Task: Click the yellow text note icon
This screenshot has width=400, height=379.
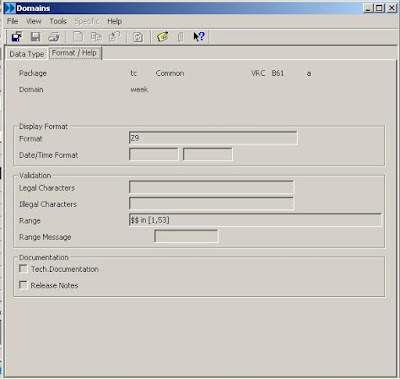Action: (x=162, y=36)
